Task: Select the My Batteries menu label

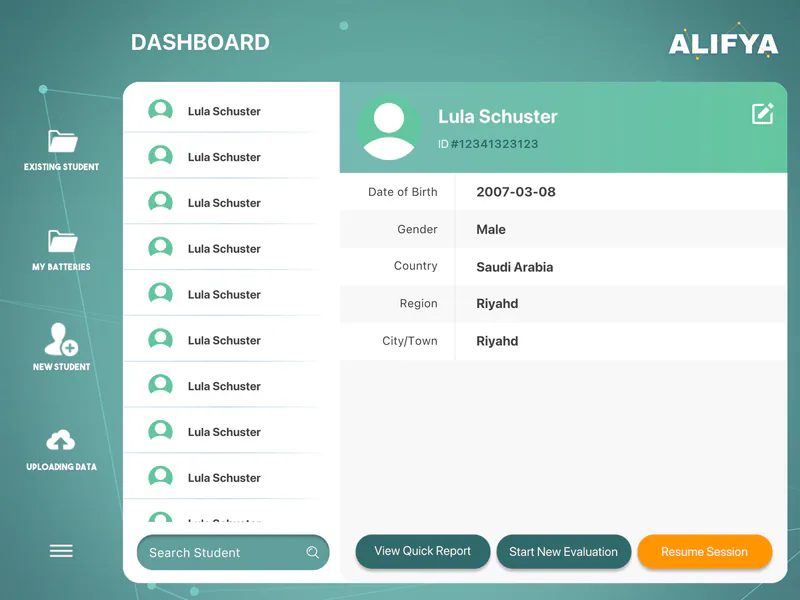Action: pyautogui.click(x=61, y=267)
